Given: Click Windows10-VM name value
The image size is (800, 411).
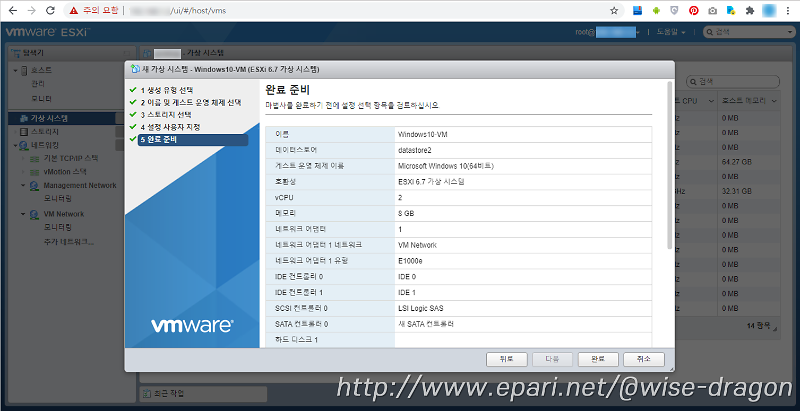Looking at the screenshot, I should tap(423, 135).
